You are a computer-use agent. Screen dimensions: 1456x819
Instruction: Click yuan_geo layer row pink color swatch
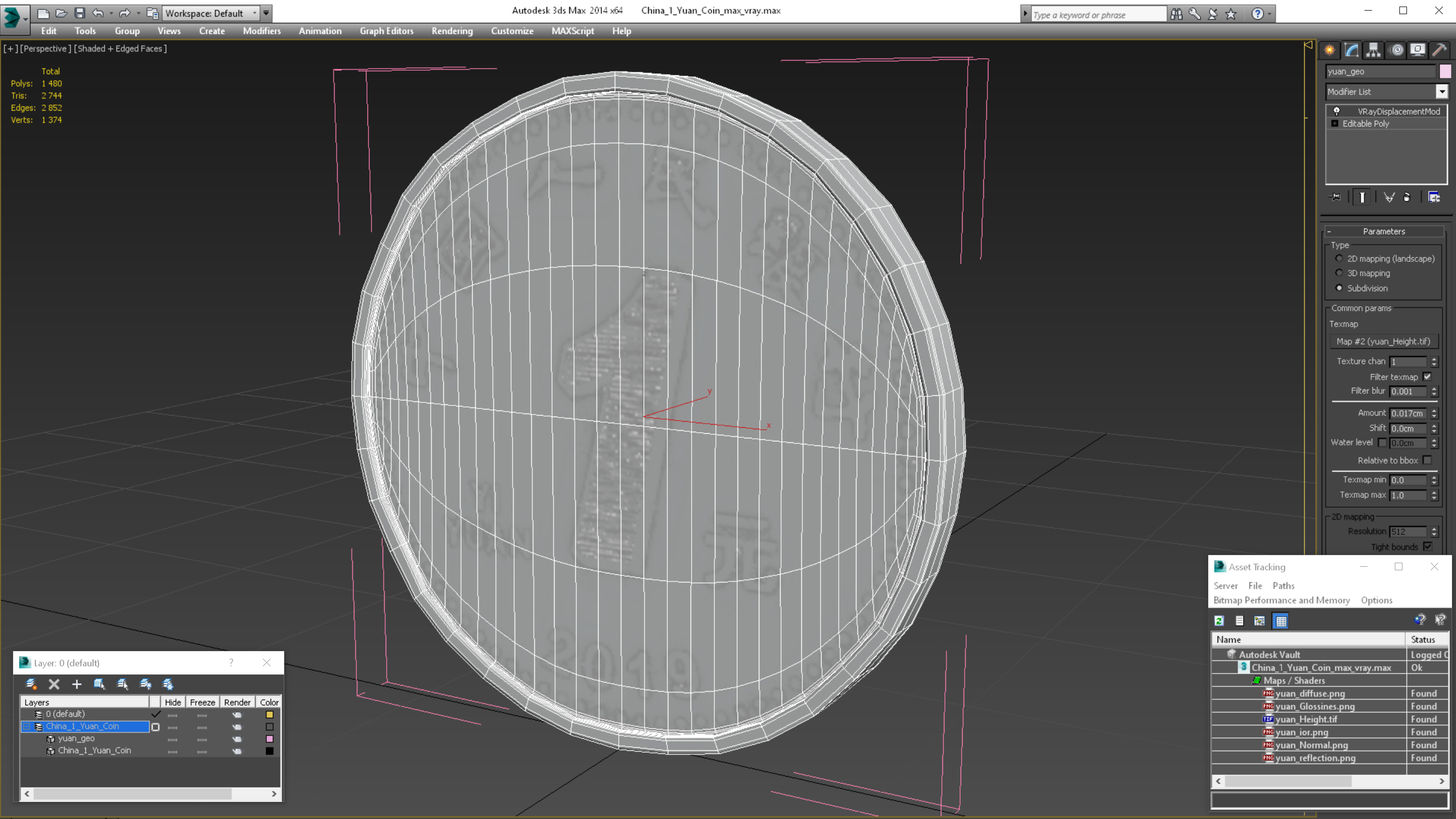(269, 739)
